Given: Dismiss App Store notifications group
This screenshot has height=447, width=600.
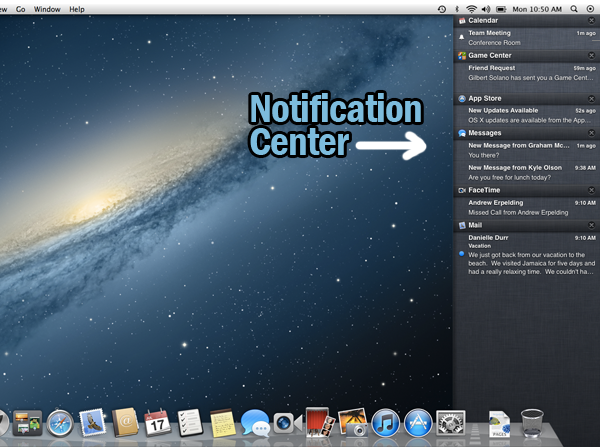Looking at the screenshot, I should pos(591,99).
